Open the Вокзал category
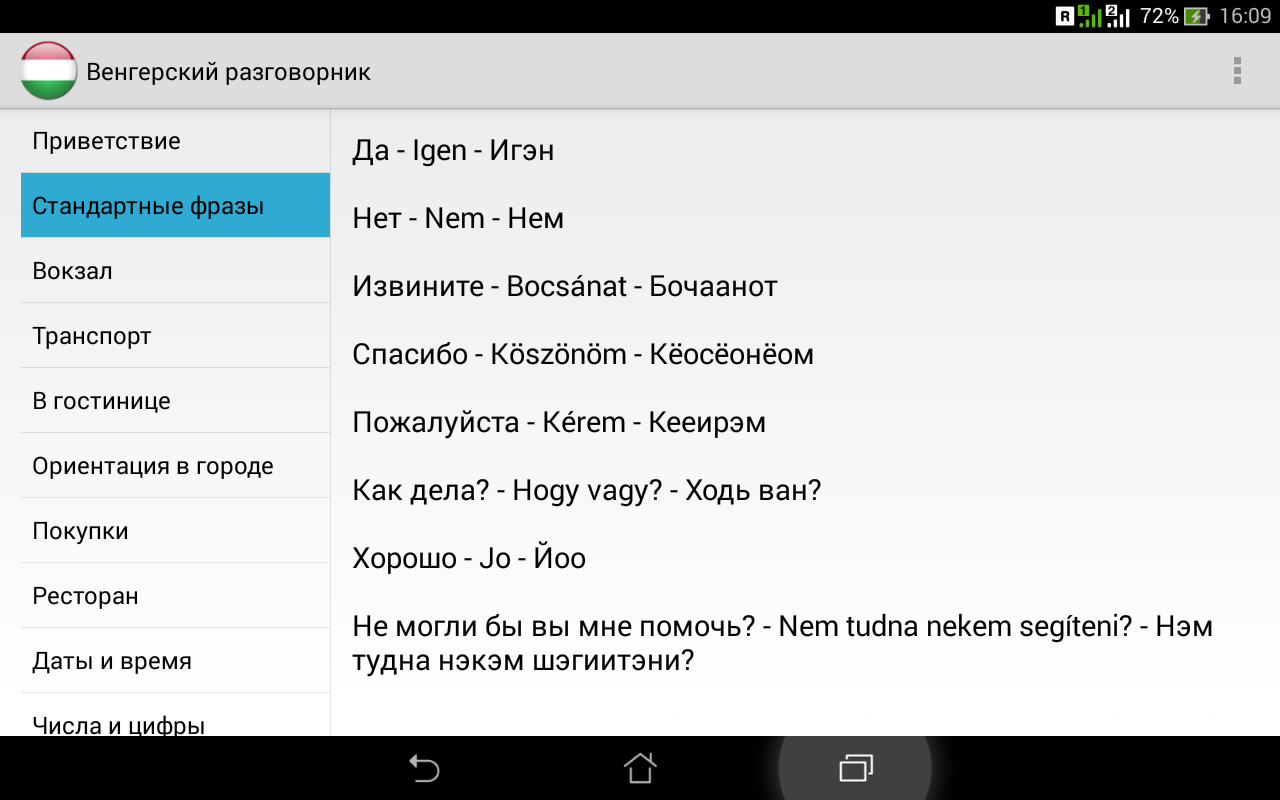Image resolution: width=1280 pixels, height=800 pixels. (x=175, y=271)
